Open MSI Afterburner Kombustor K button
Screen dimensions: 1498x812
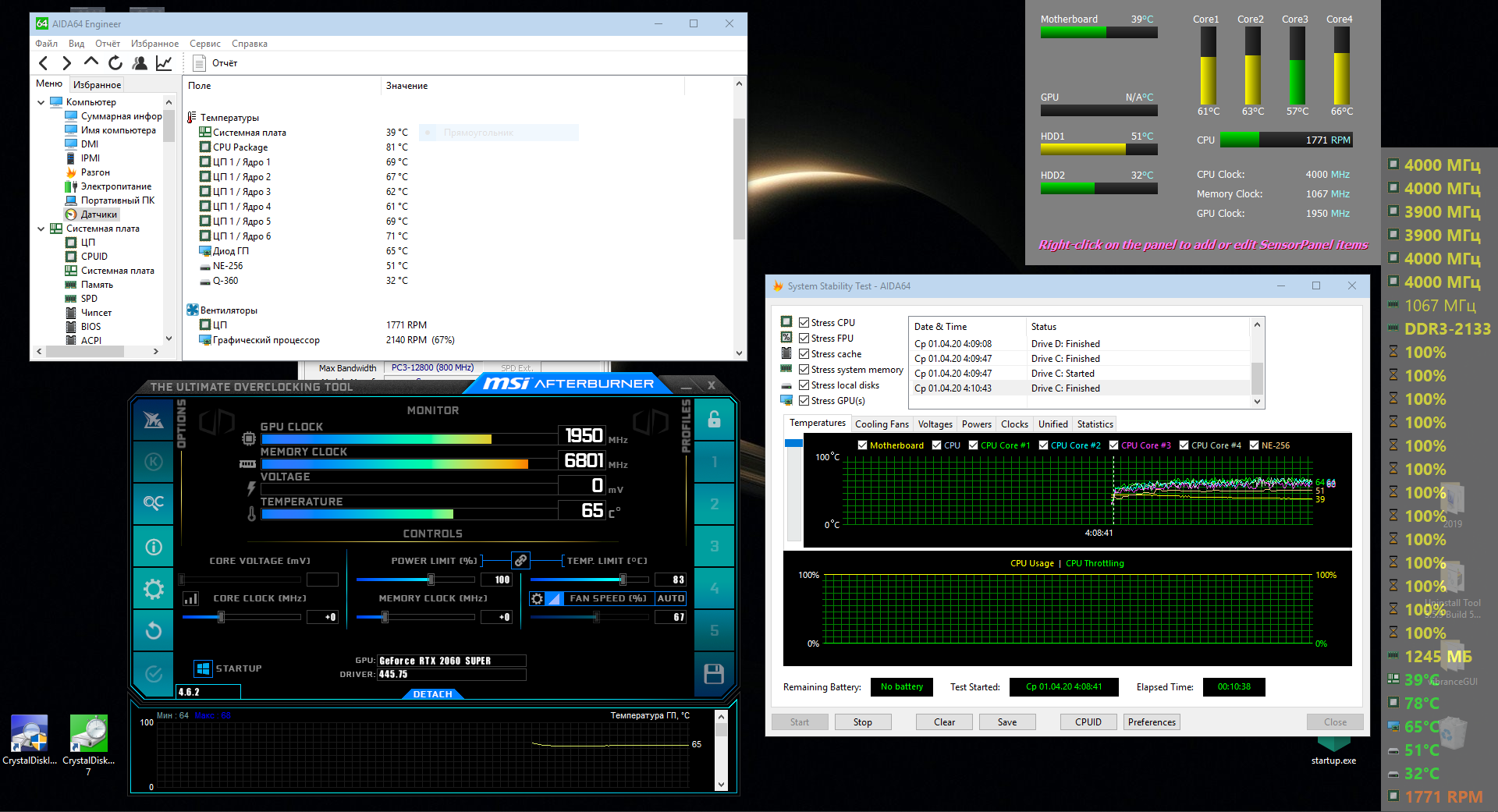click(x=154, y=462)
